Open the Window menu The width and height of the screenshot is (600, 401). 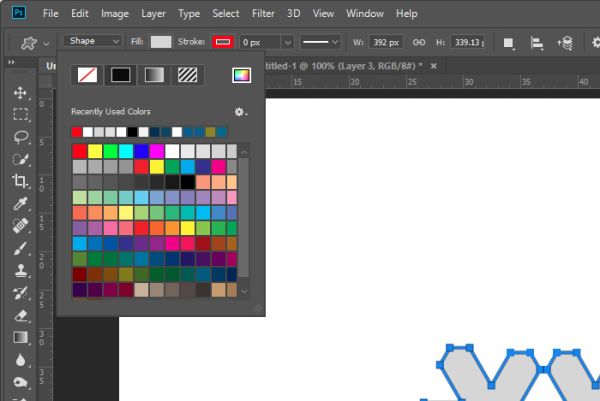pos(365,14)
